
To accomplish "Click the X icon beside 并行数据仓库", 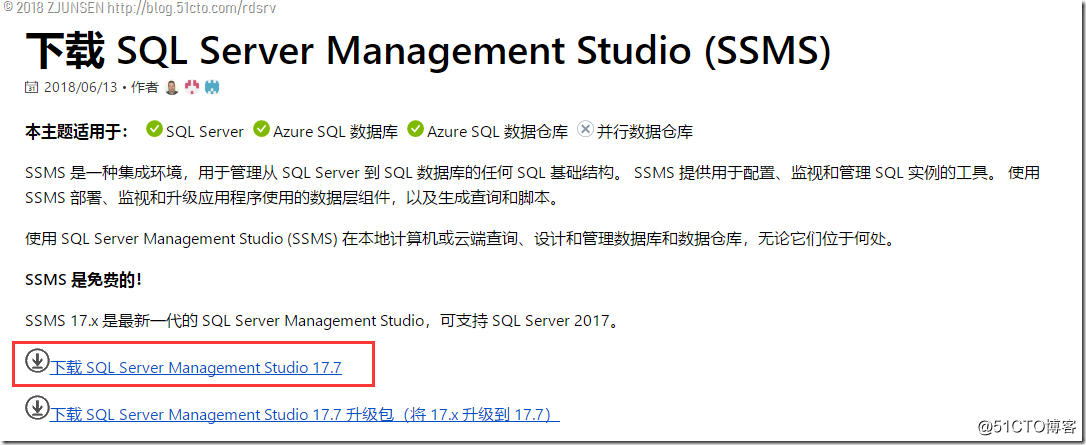I will click(x=585, y=129).
